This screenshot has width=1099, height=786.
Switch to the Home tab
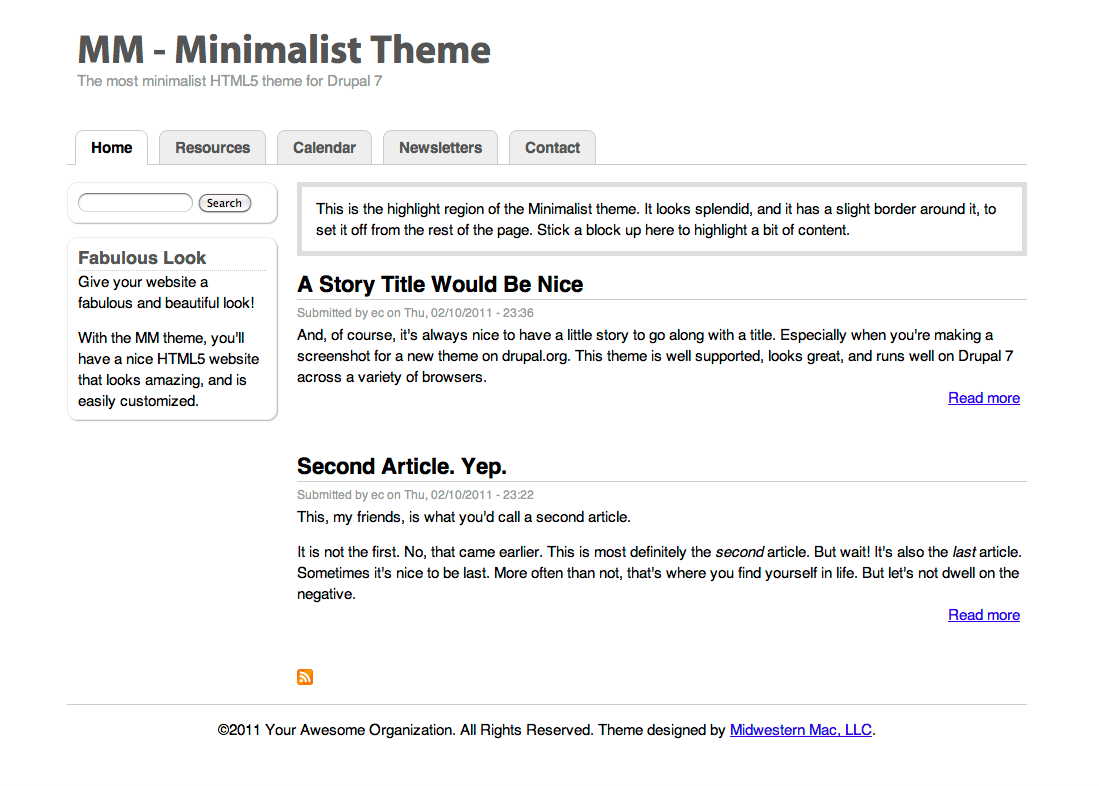click(111, 148)
